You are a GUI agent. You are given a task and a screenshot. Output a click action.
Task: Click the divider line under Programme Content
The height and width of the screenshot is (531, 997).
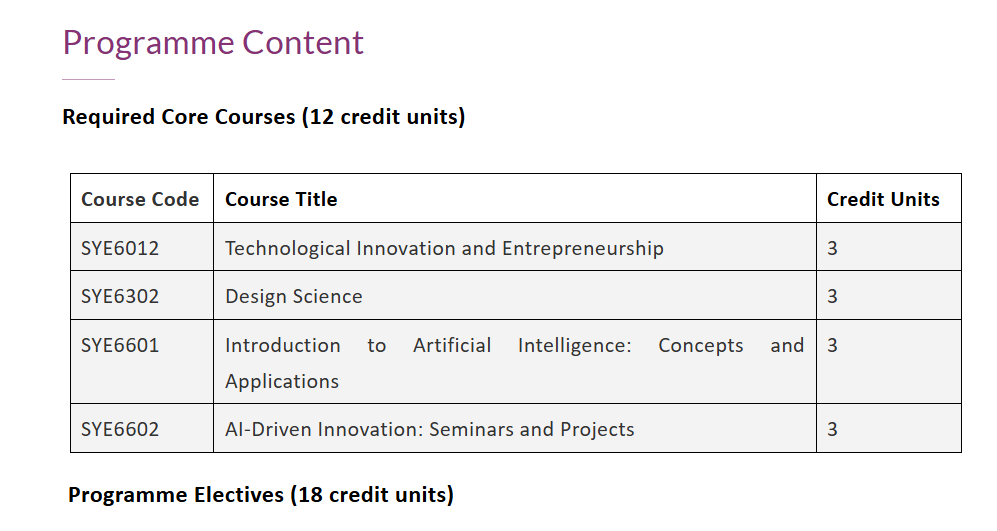[88, 79]
